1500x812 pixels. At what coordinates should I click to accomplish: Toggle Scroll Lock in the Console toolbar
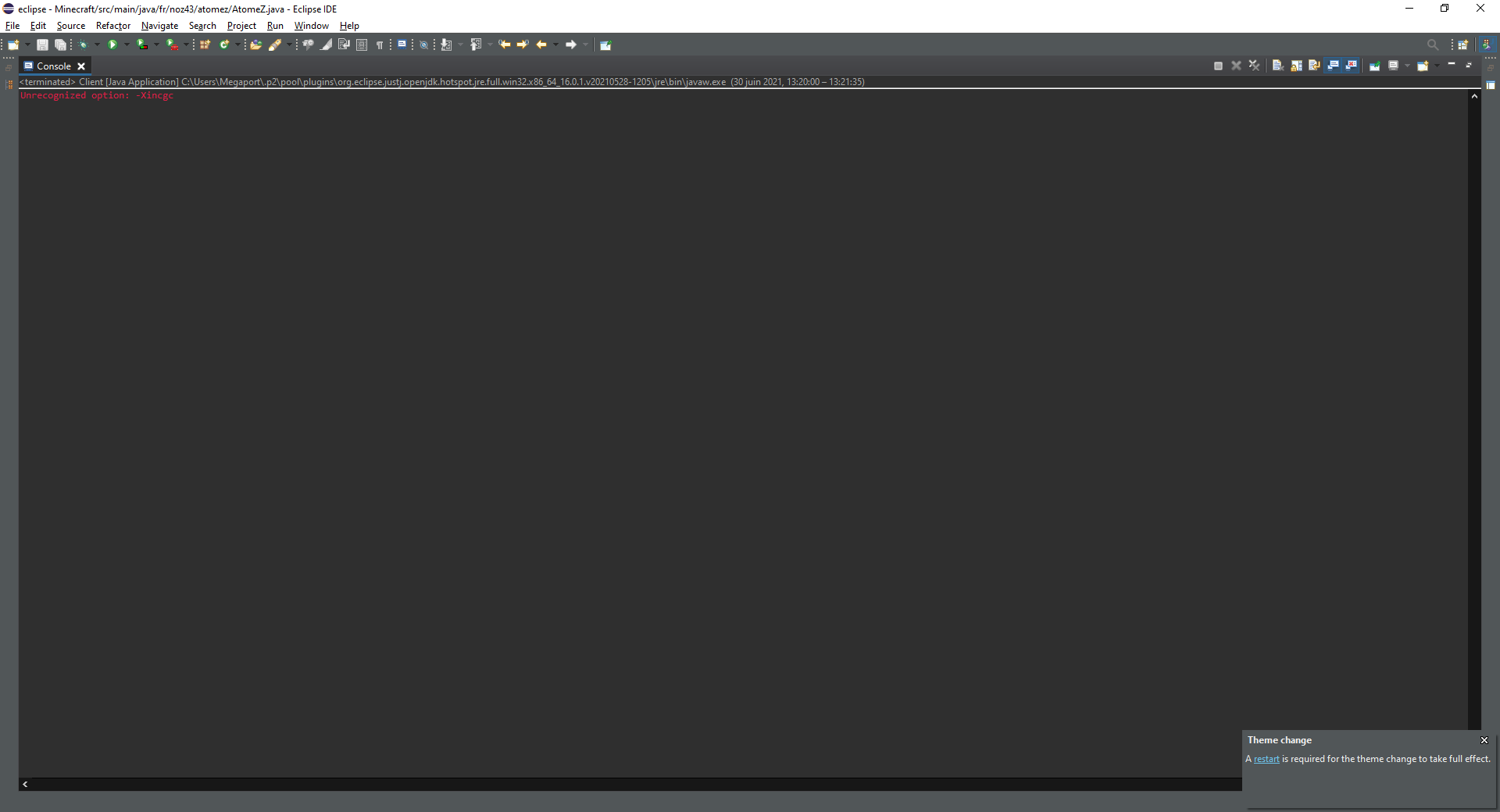[x=1296, y=66]
